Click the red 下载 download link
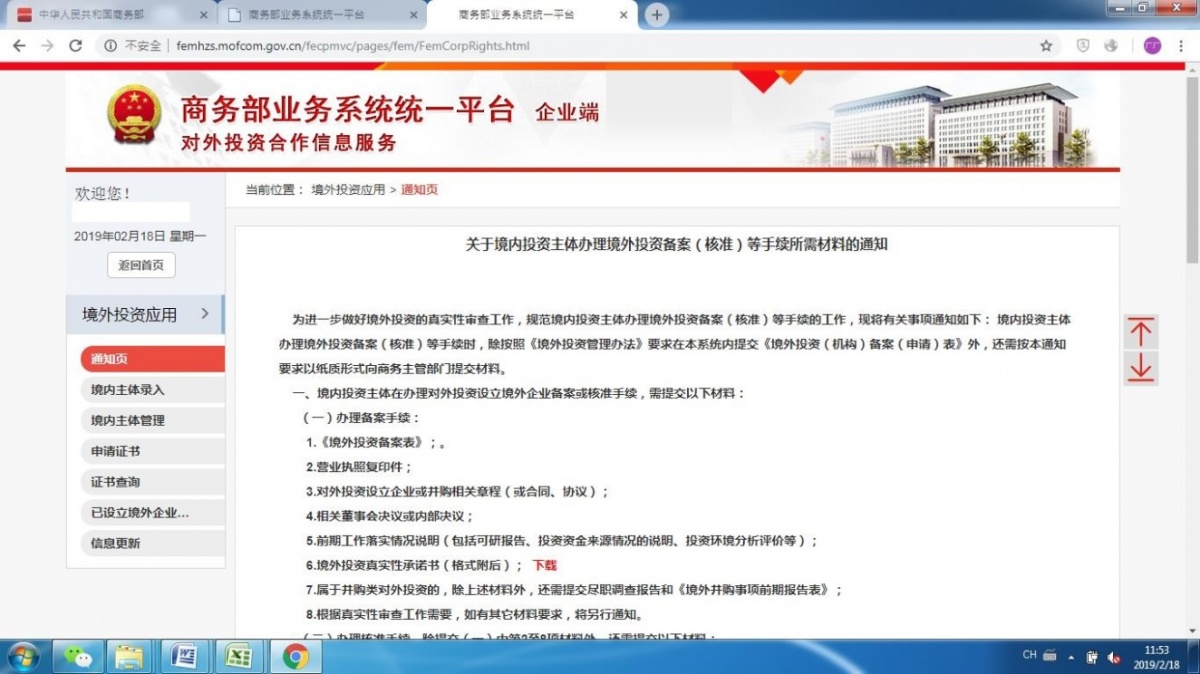This screenshot has height=674, width=1200. 544,566
